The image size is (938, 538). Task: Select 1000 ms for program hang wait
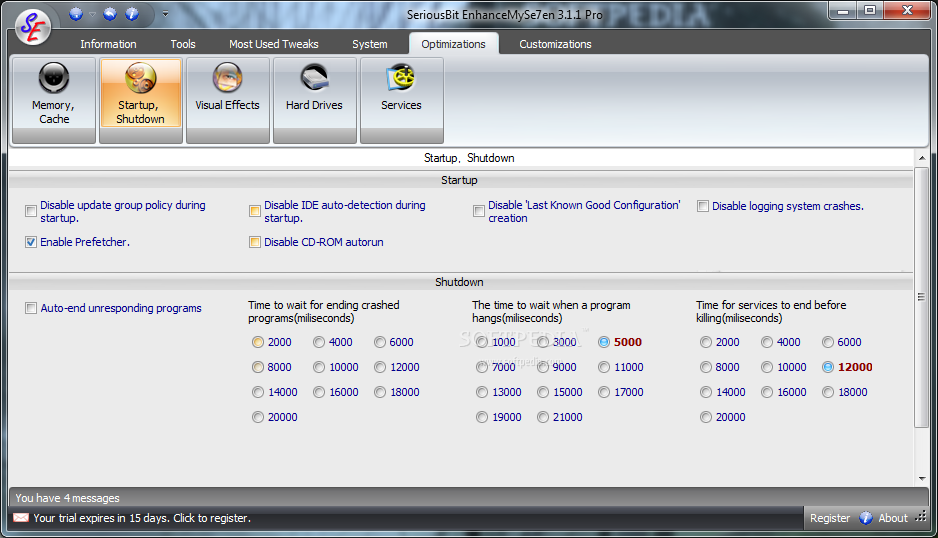[x=482, y=342]
